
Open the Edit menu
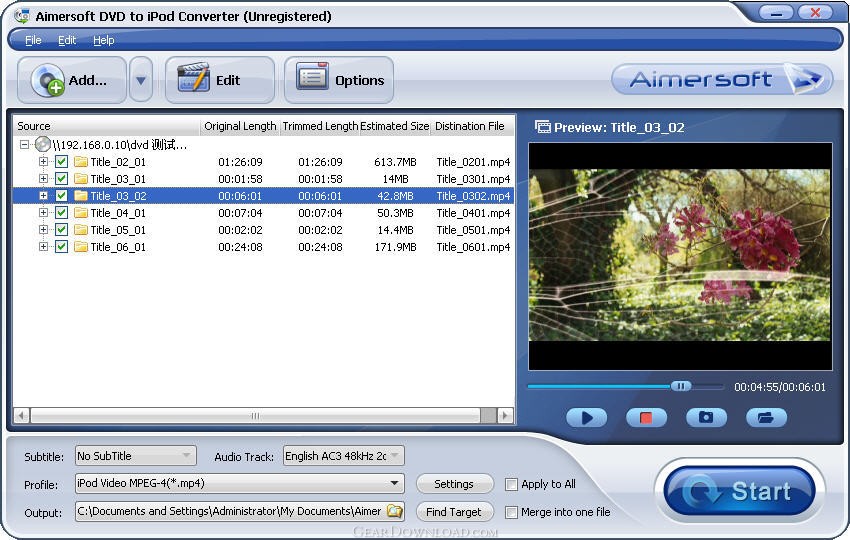(67, 40)
